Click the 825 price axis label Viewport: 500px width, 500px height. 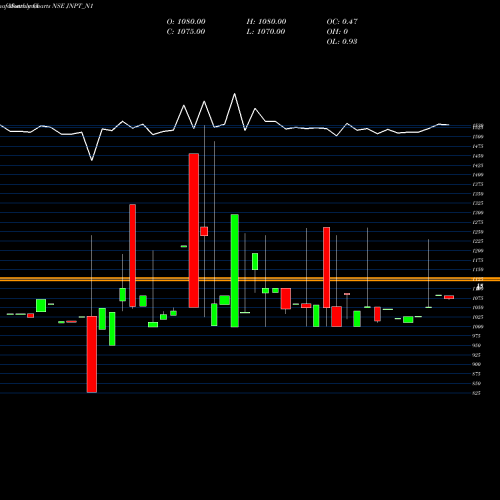476,393
